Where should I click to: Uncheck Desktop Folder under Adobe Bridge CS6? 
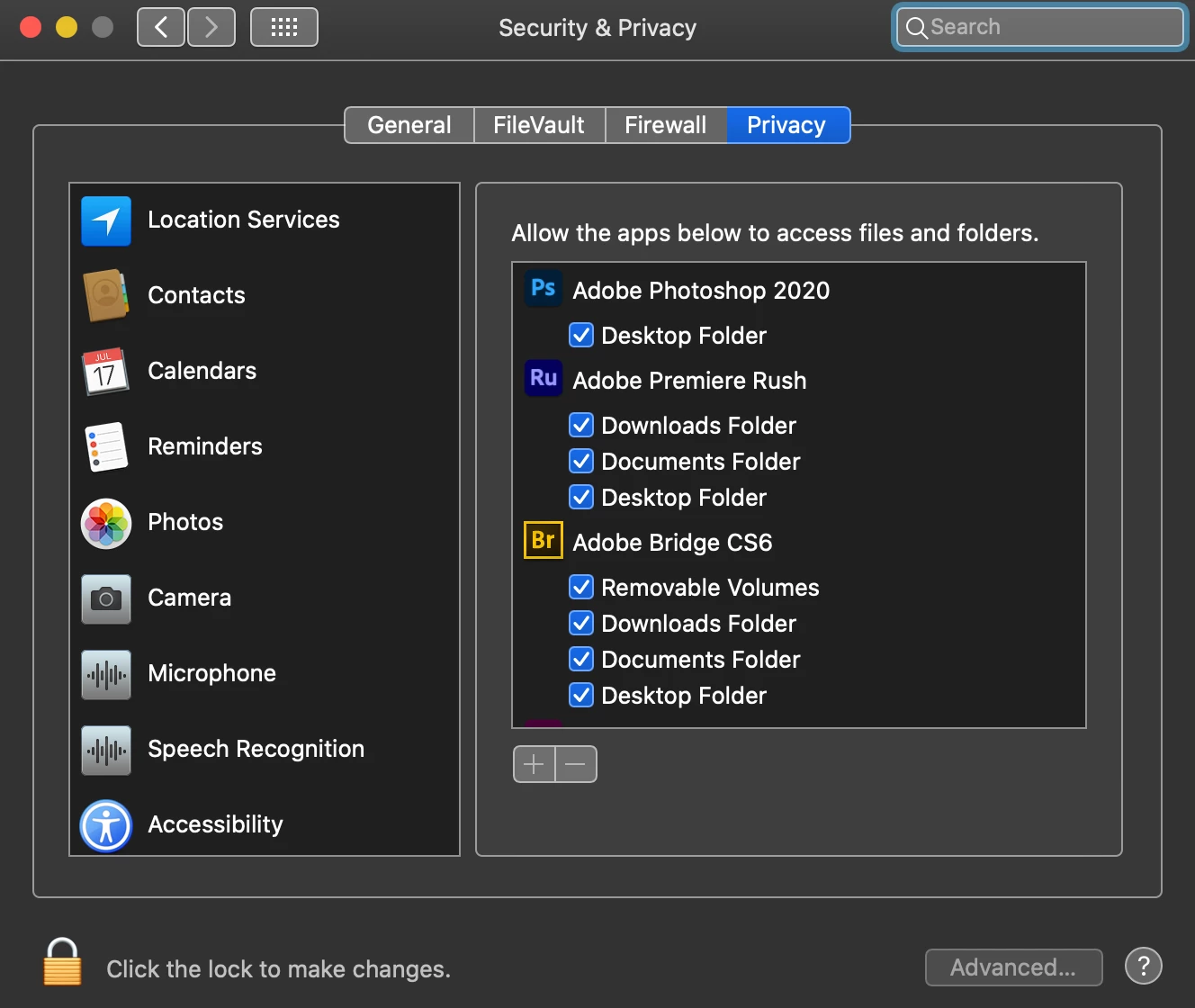click(x=581, y=695)
